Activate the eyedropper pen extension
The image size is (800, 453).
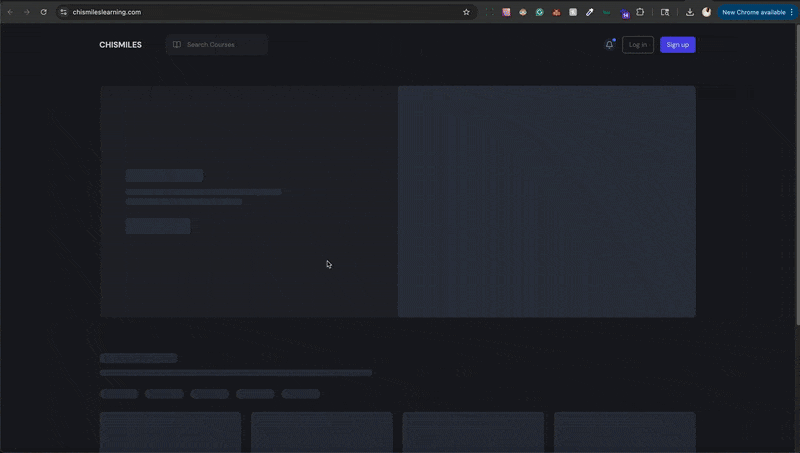(589, 12)
